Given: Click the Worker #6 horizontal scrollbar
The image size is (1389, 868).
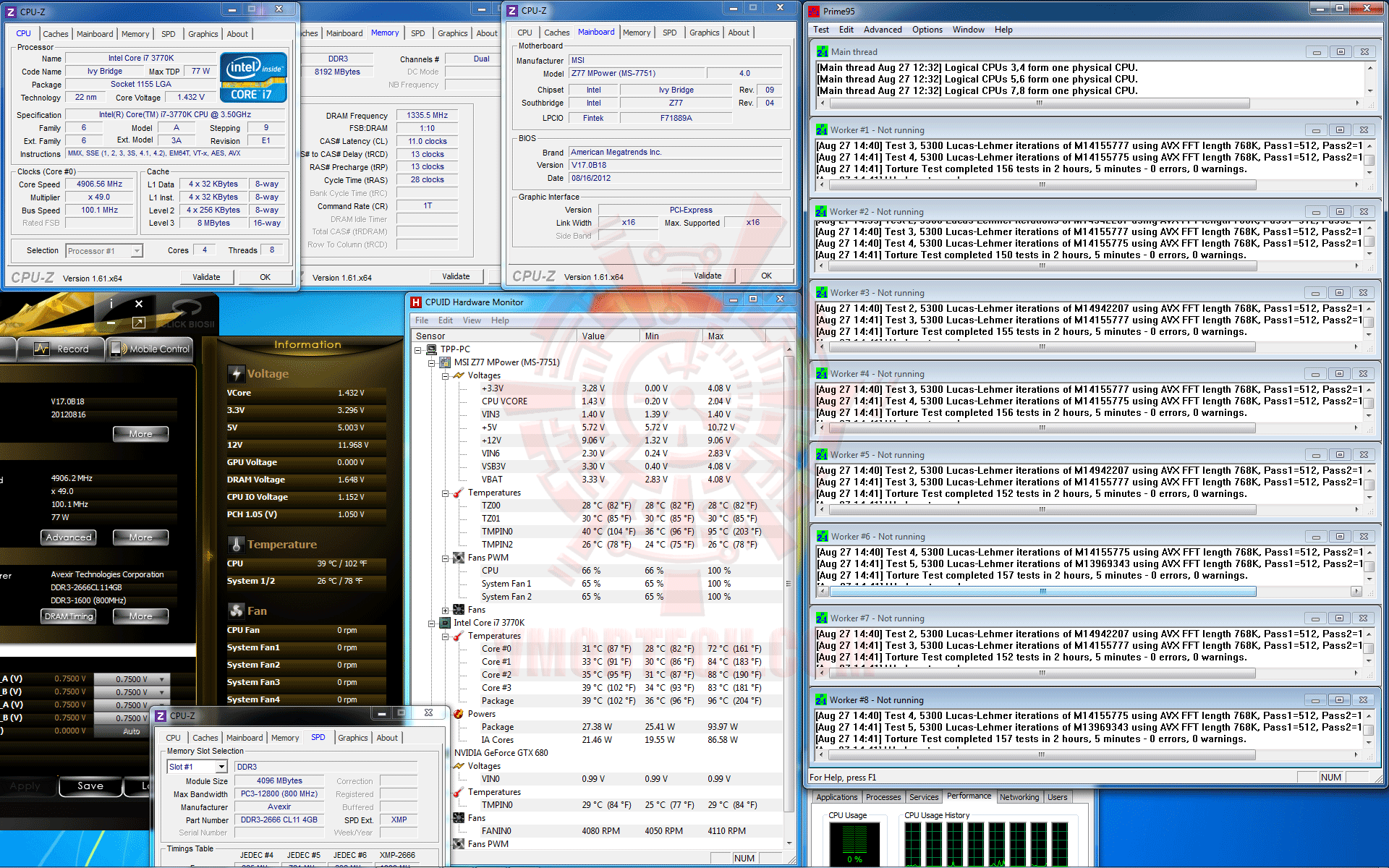Looking at the screenshot, I should coord(1042,592).
